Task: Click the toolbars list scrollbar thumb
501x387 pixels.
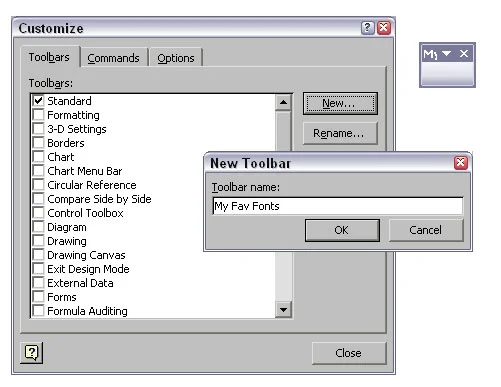Action: [x=283, y=131]
